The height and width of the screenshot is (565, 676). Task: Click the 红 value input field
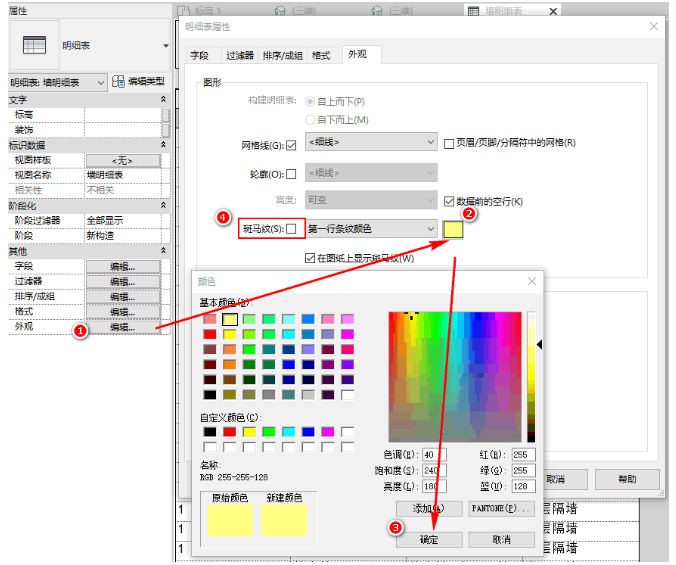click(523, 455)
